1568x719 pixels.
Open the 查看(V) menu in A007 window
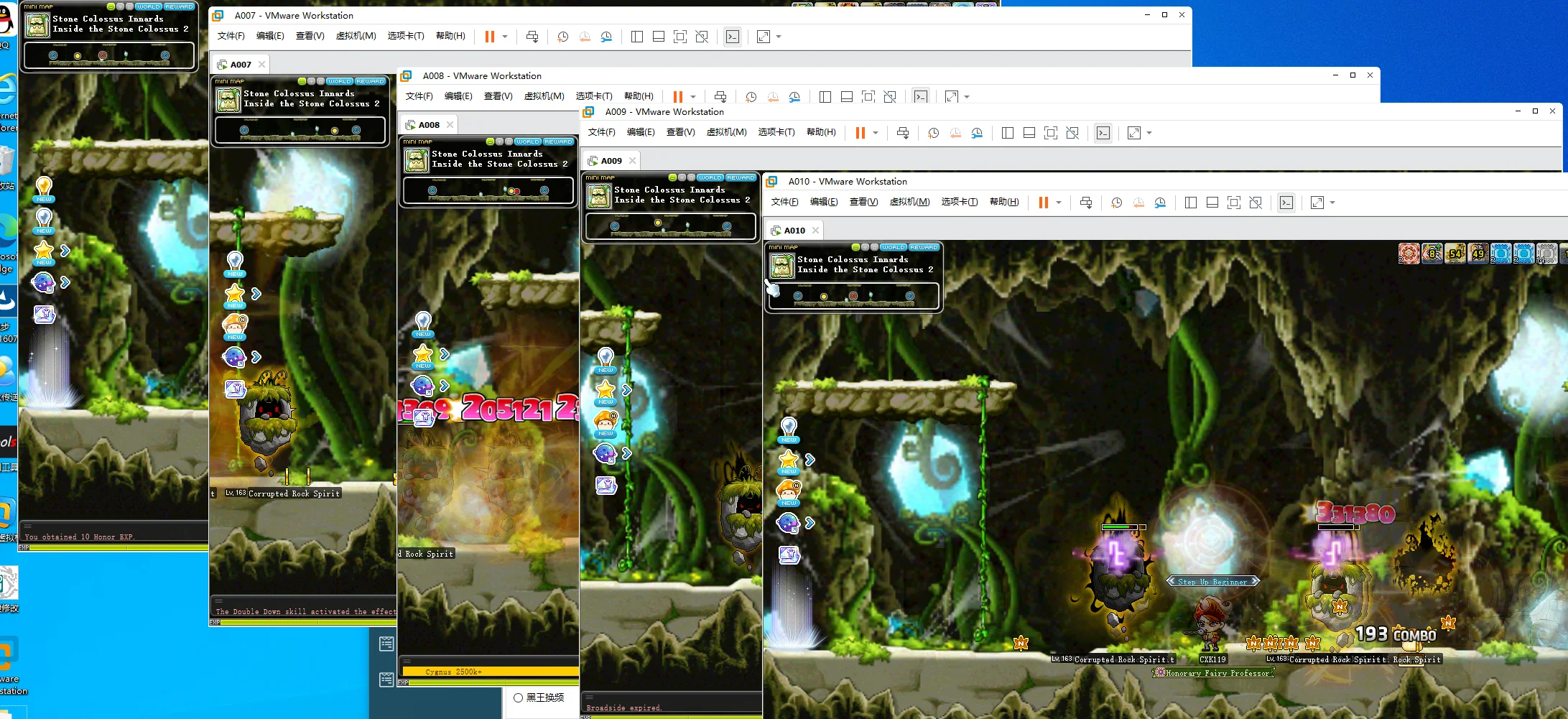(310, 36)
